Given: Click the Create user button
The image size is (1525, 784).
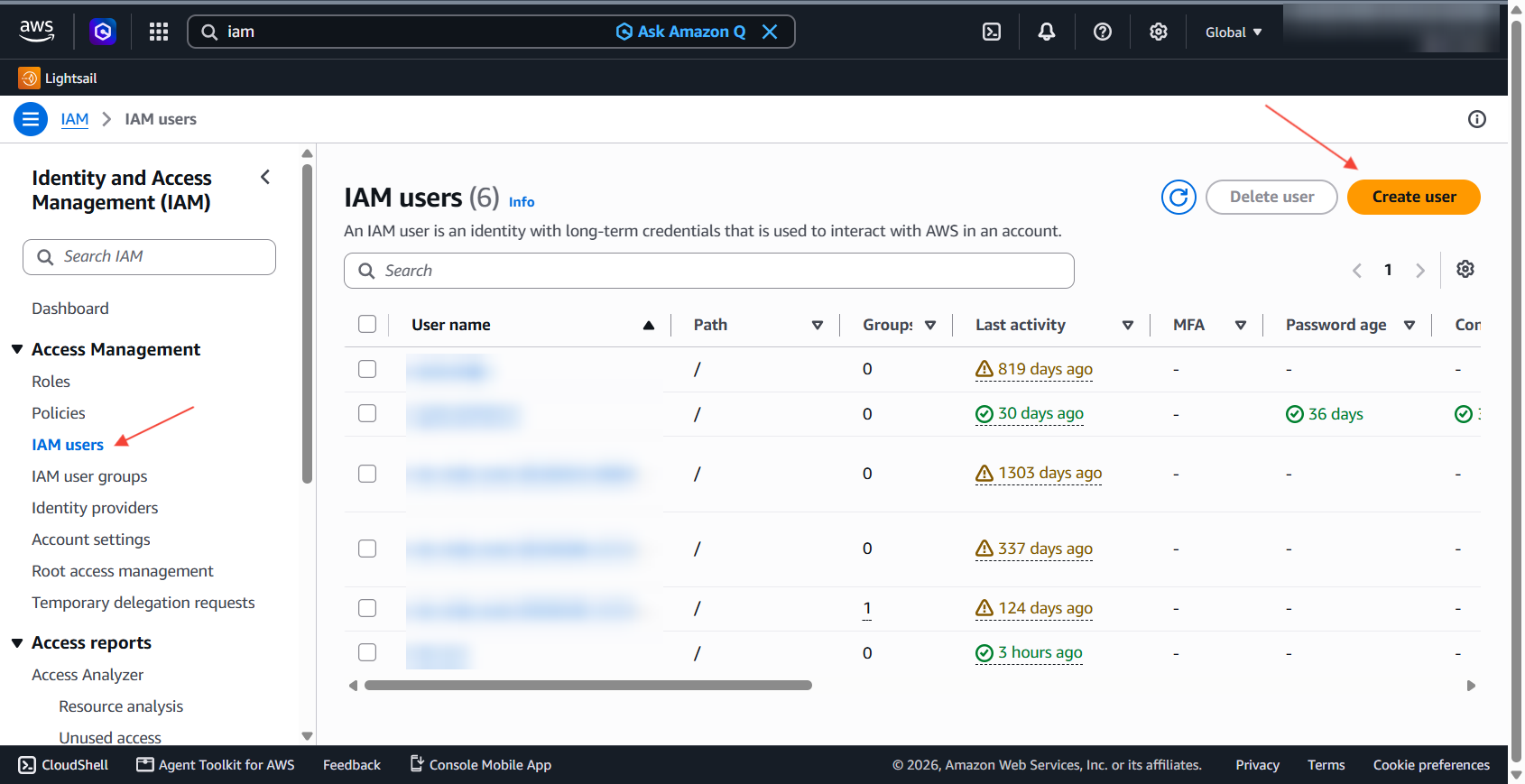Looking at the screenshot, I should click(1414, 197).
